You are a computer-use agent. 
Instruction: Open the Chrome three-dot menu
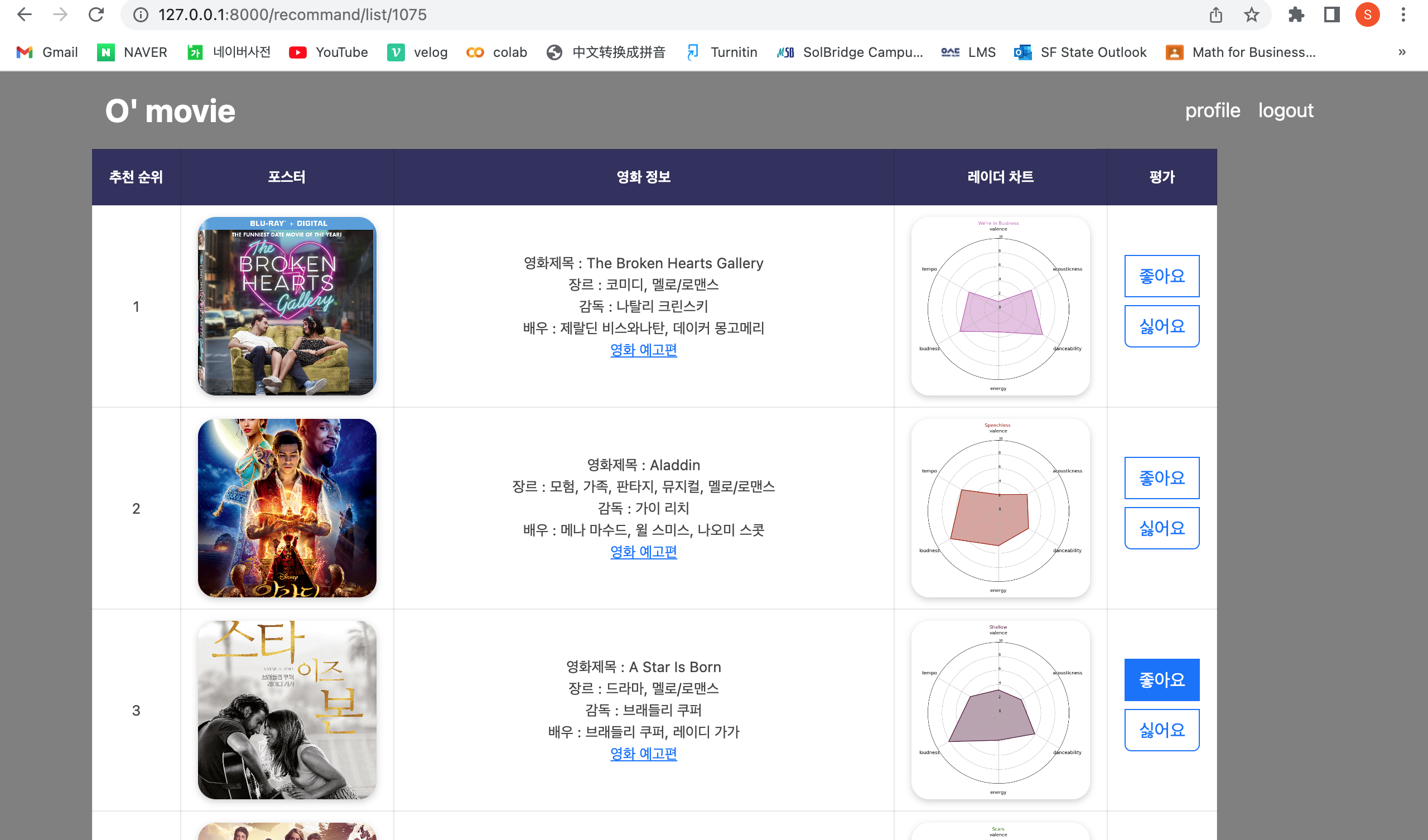click(x=1403, y=15)
